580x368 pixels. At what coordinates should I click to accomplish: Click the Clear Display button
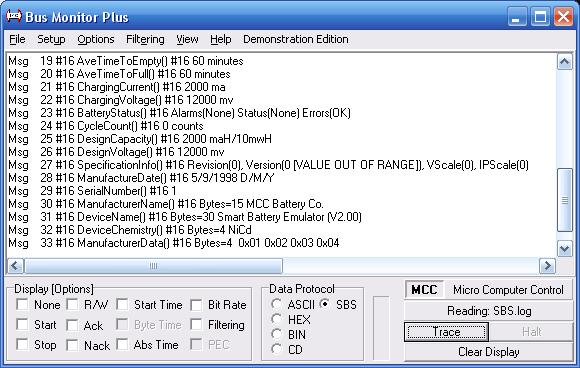pyautogui.click(x=489, y=352)
